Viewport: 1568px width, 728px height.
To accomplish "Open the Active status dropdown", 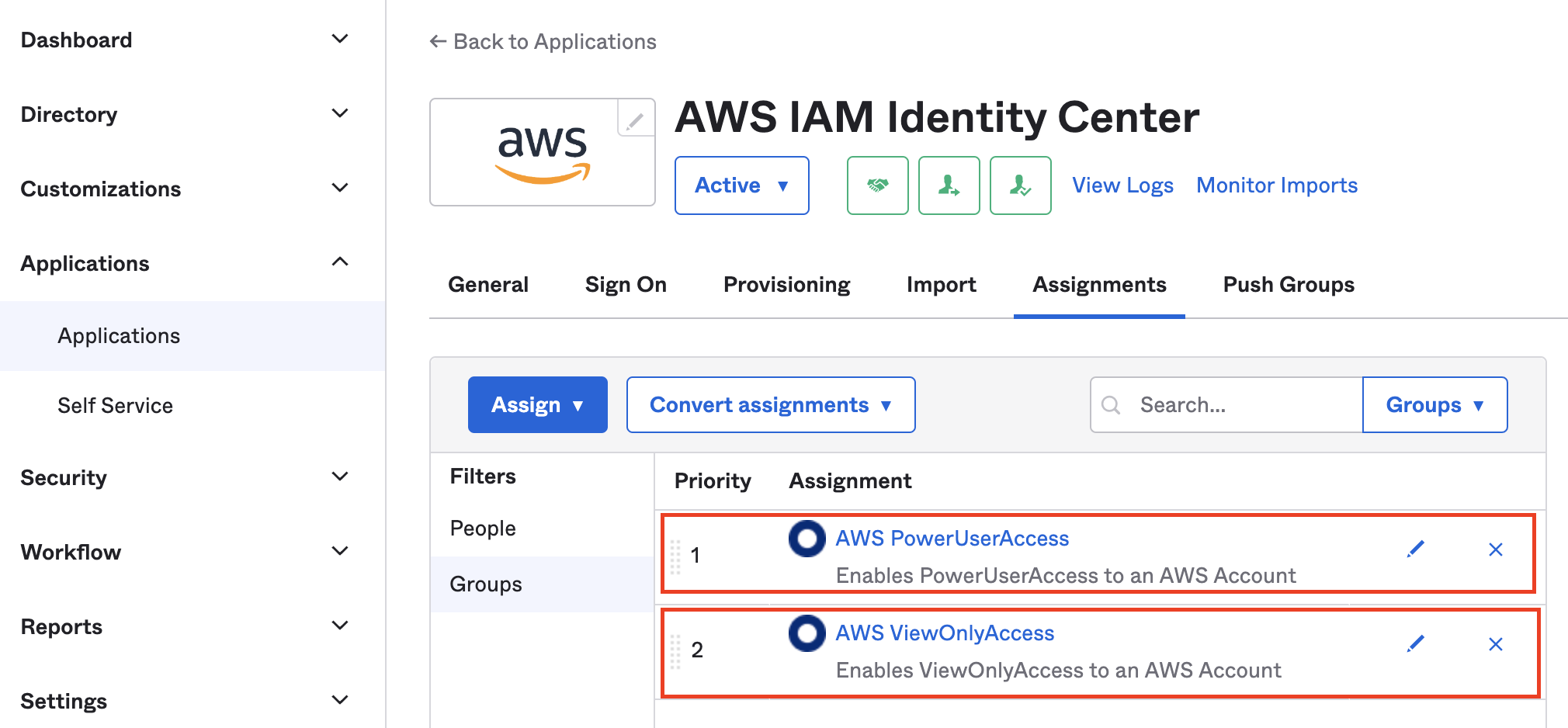I will (x=741, y=185).
